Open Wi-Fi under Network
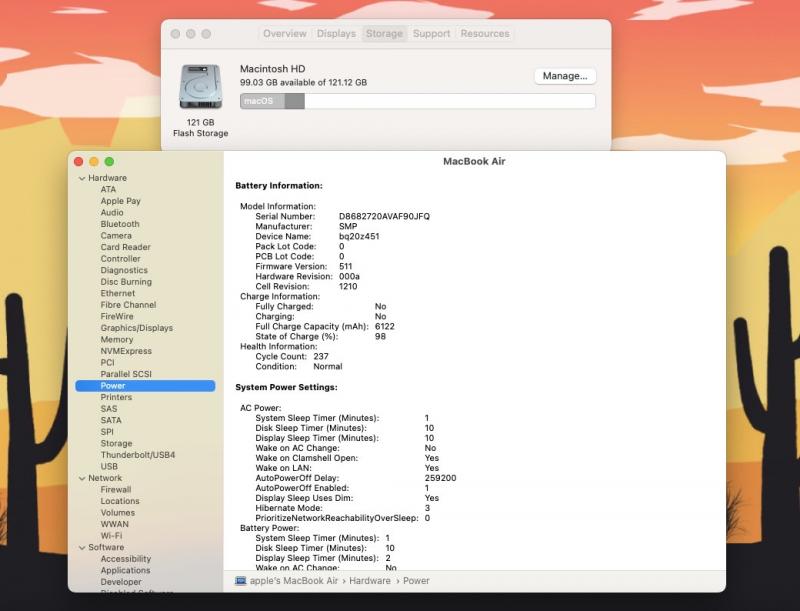 (x=111, y=536)
